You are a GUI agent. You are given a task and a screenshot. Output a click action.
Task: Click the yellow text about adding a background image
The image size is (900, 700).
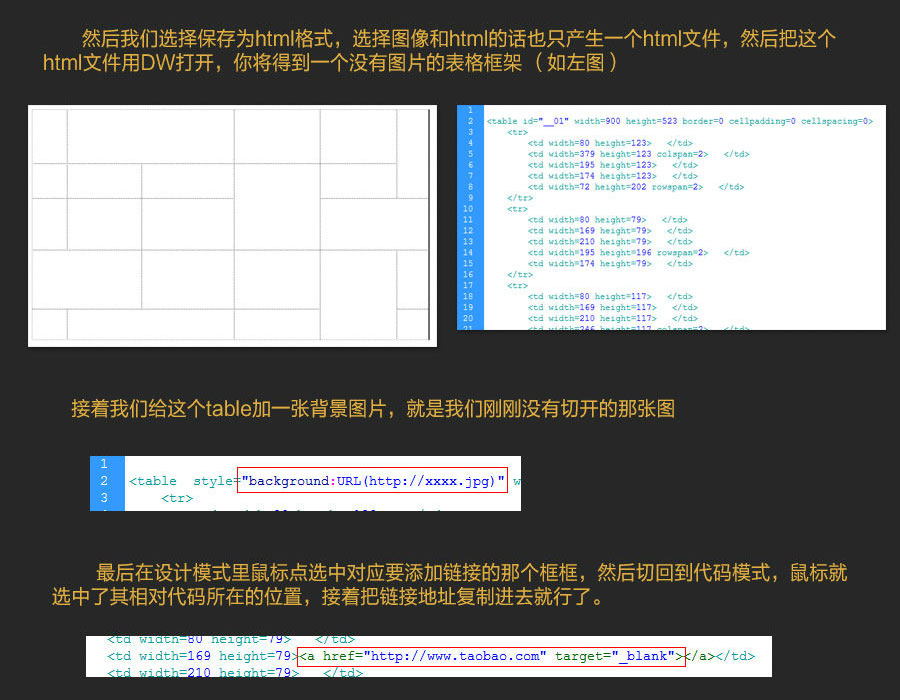point(373,408)
